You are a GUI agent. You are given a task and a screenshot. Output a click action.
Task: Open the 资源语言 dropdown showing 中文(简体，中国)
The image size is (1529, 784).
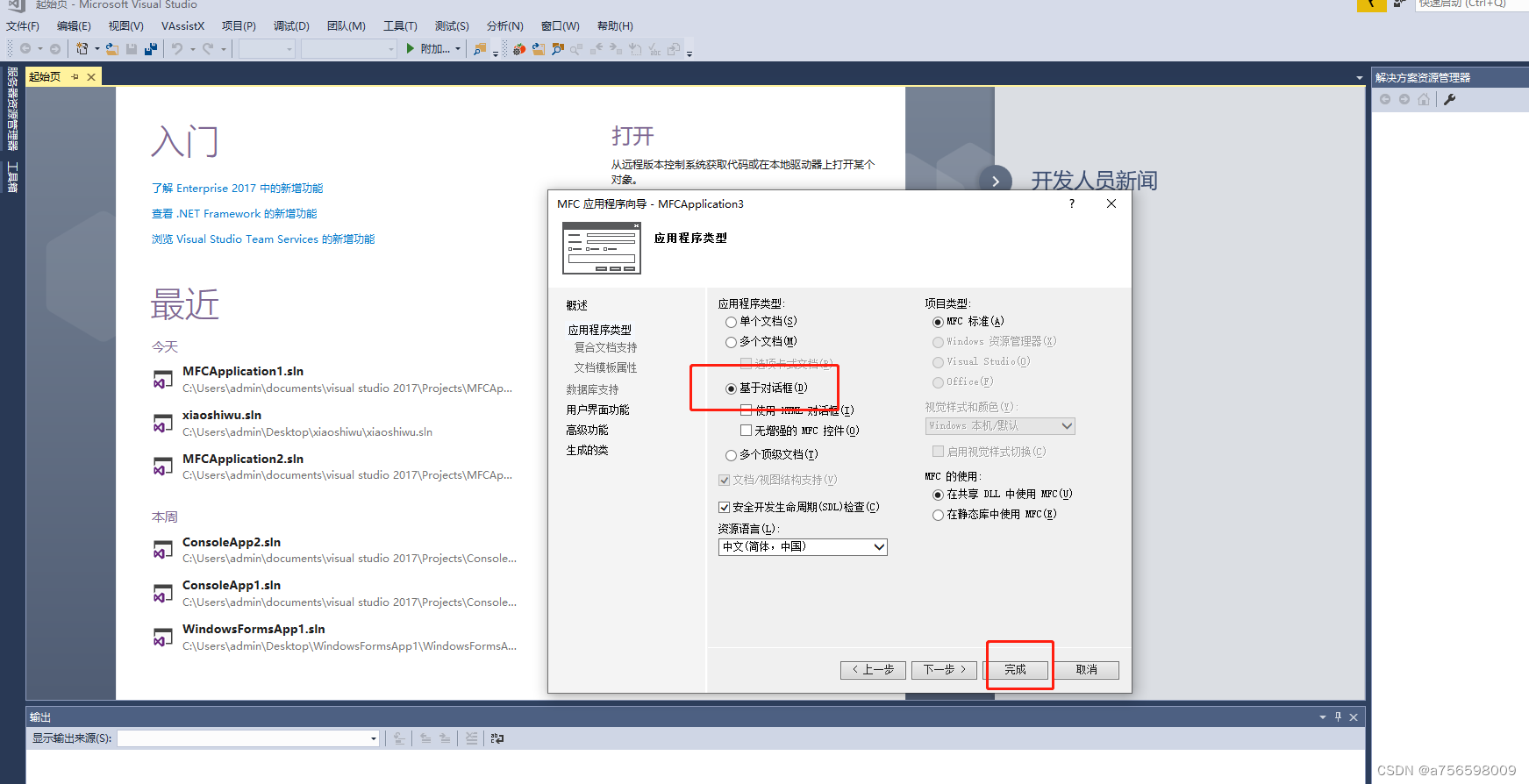click(x=803, y=547)
